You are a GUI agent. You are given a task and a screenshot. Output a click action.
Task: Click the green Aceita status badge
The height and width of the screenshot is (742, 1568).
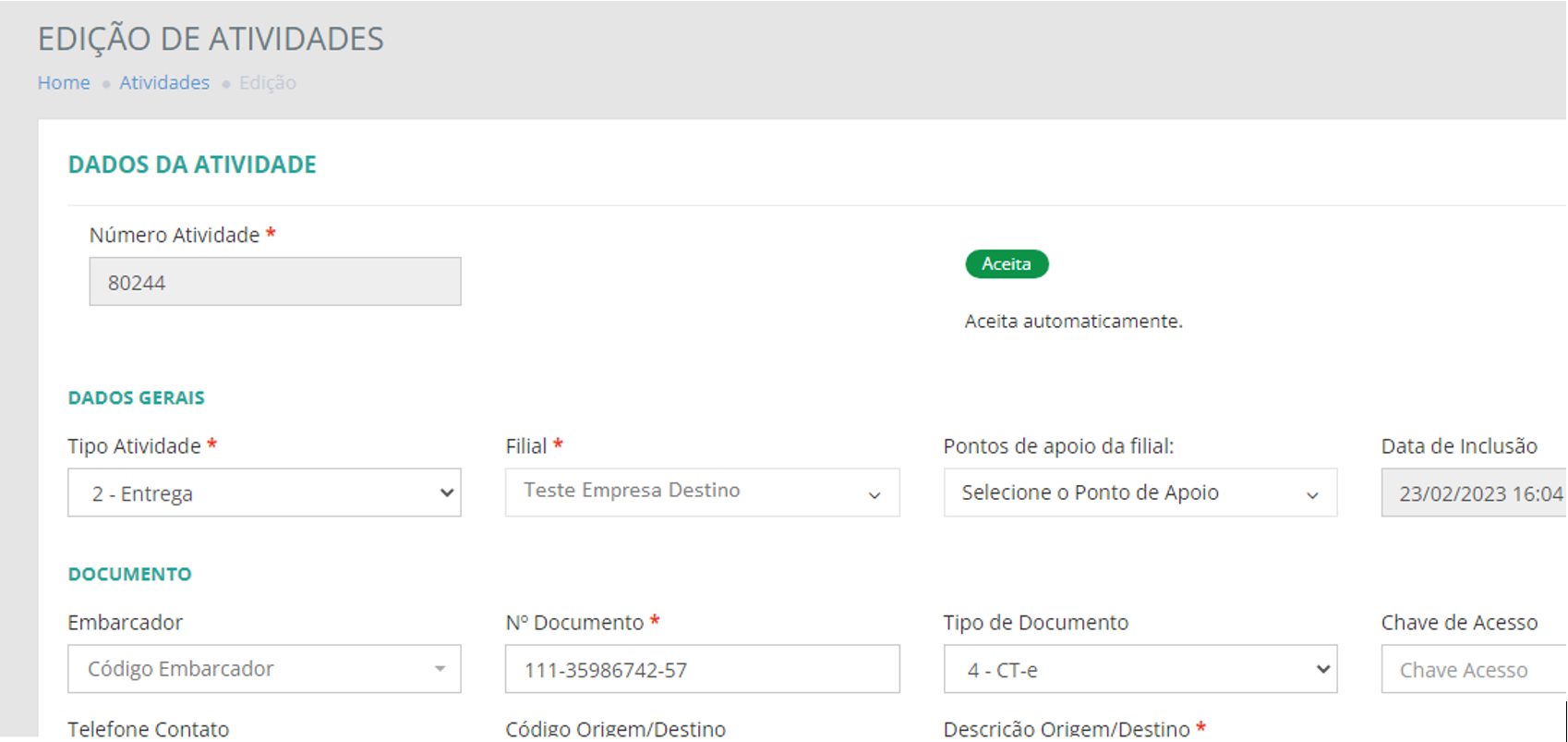pyautogui.click(x=1006, y=264)
